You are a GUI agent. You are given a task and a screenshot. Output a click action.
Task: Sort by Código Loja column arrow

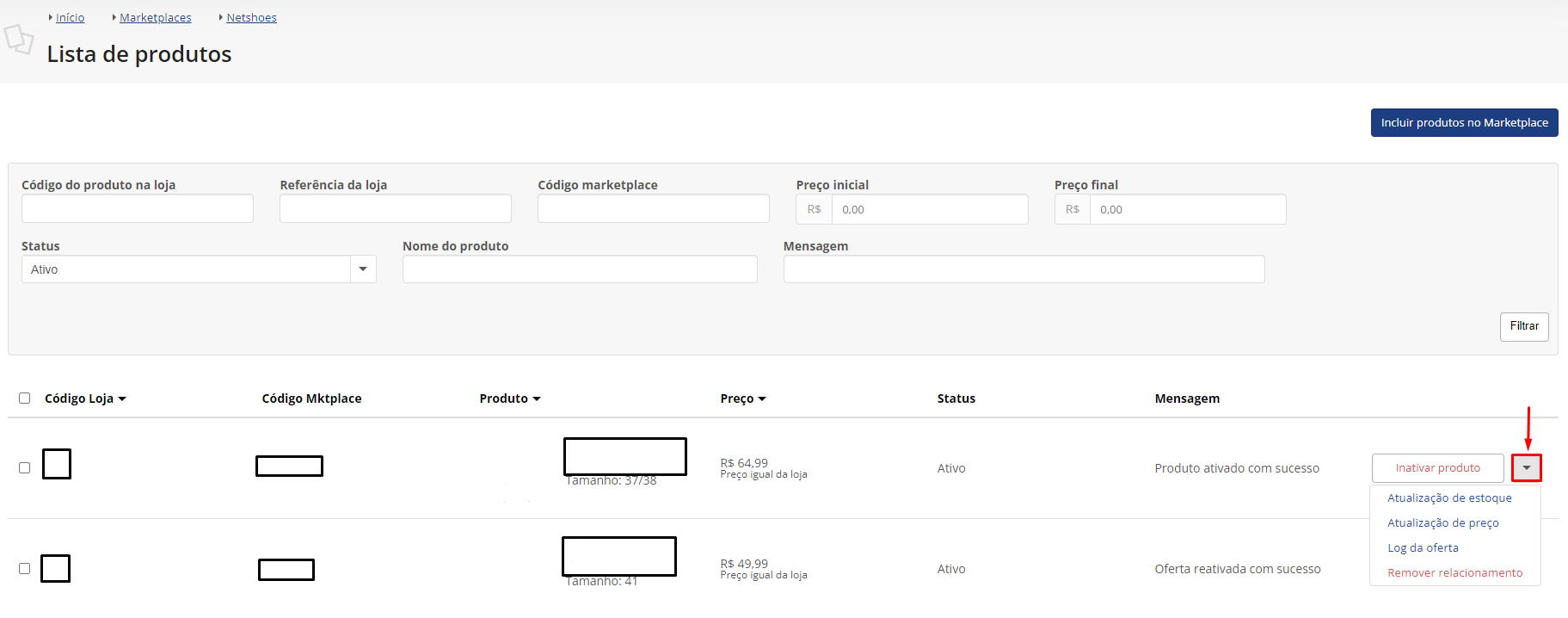122,399
